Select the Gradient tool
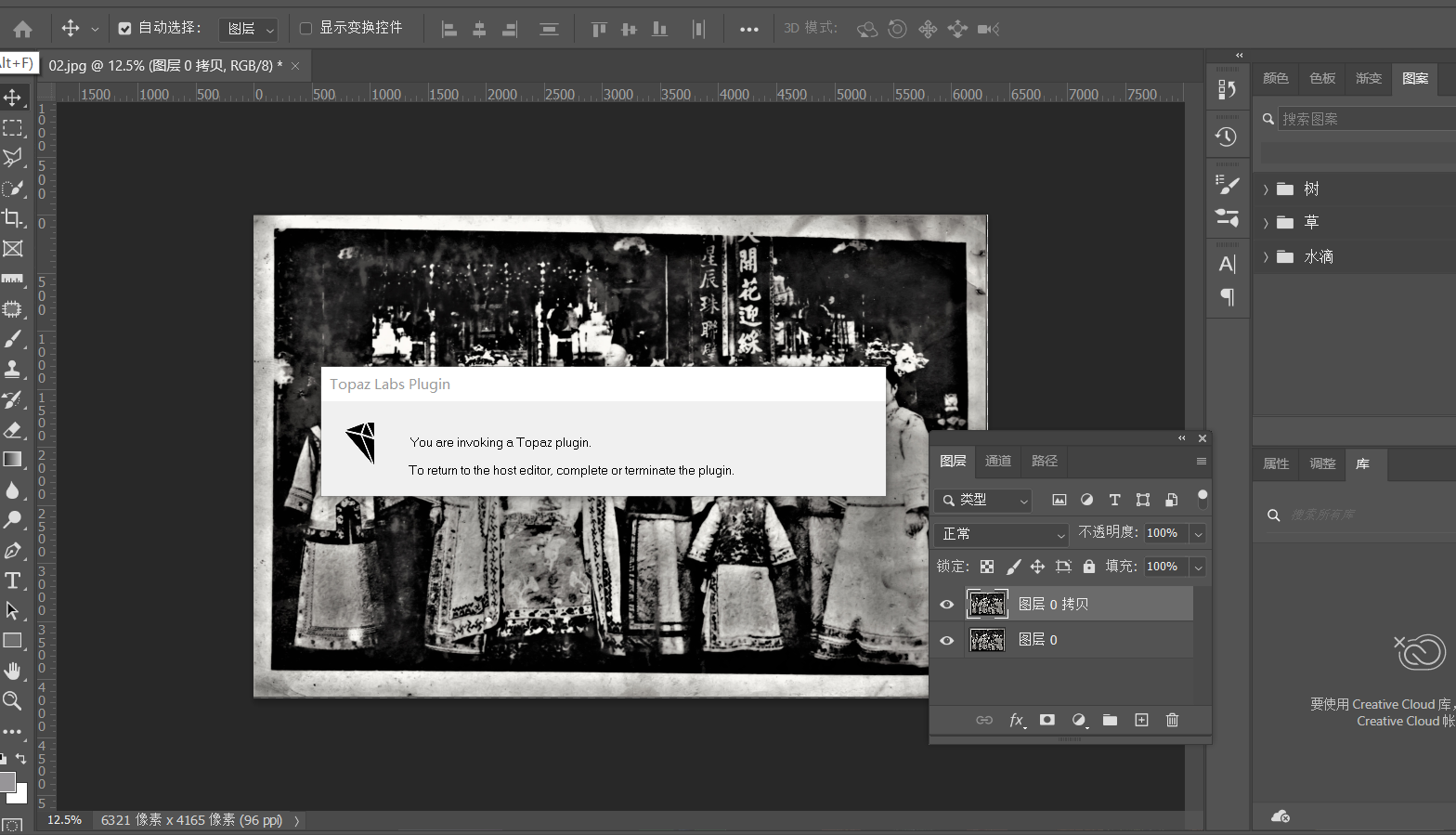This screenshot has width=1456, height=835. click(x=13, y=460)
